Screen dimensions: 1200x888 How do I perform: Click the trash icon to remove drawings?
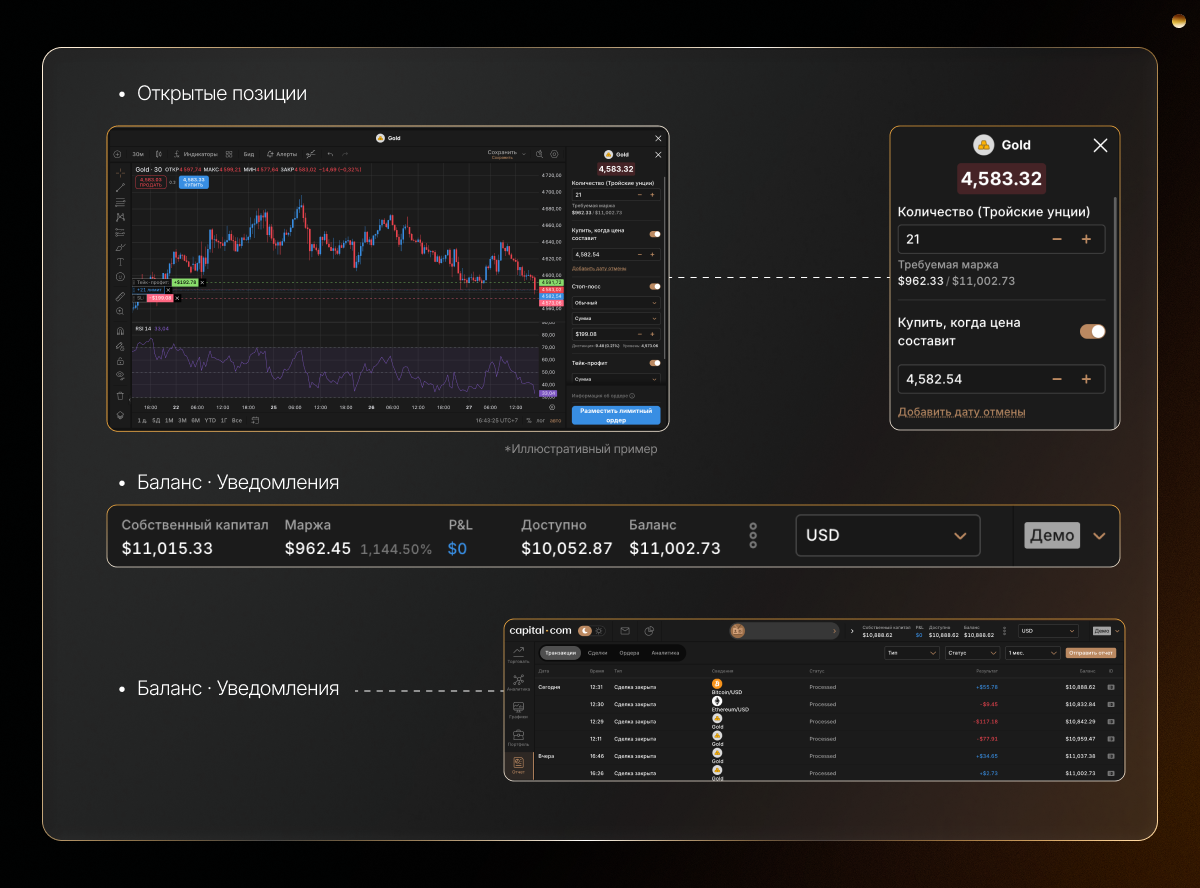point(120,396)
